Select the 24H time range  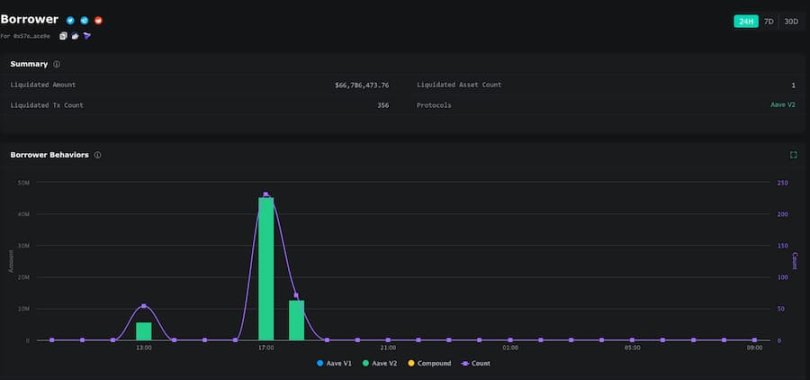pyautogui.click(x=746, y=21)
